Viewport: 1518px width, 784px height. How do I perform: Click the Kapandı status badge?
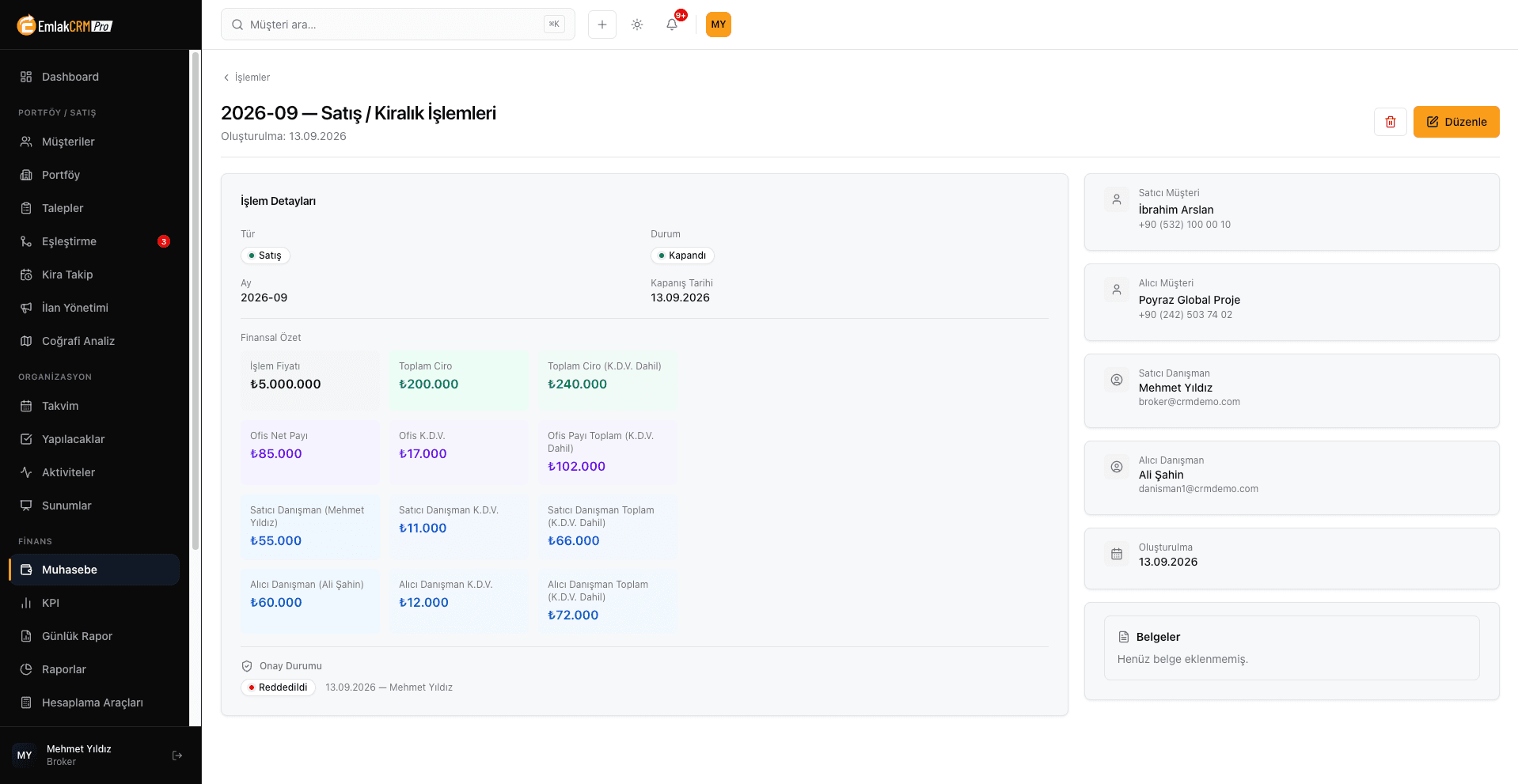(682, 256)
